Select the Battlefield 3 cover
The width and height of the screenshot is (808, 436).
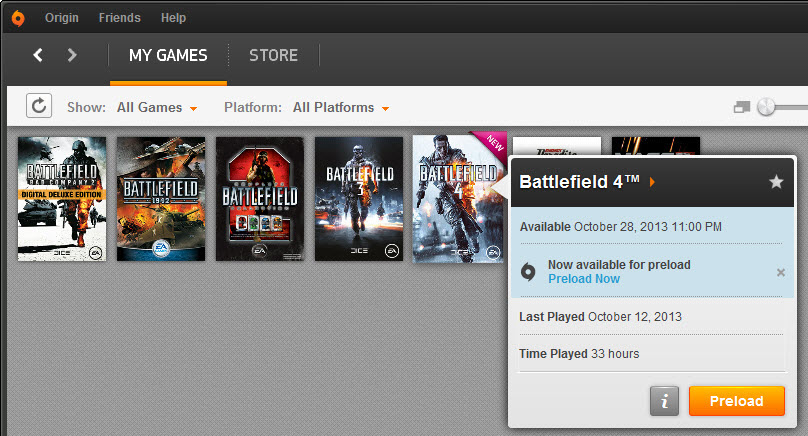pyautogui.click(x=359, y=199)
